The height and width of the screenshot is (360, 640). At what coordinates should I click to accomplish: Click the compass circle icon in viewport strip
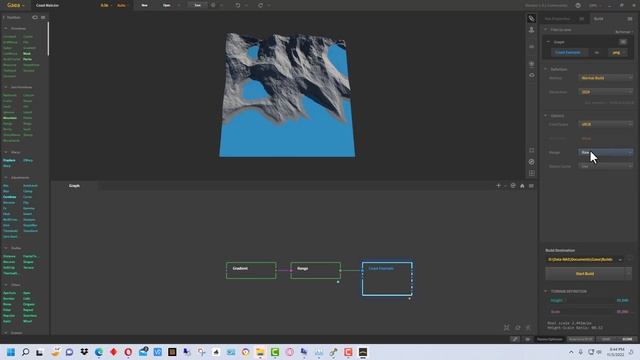point(531,162)
